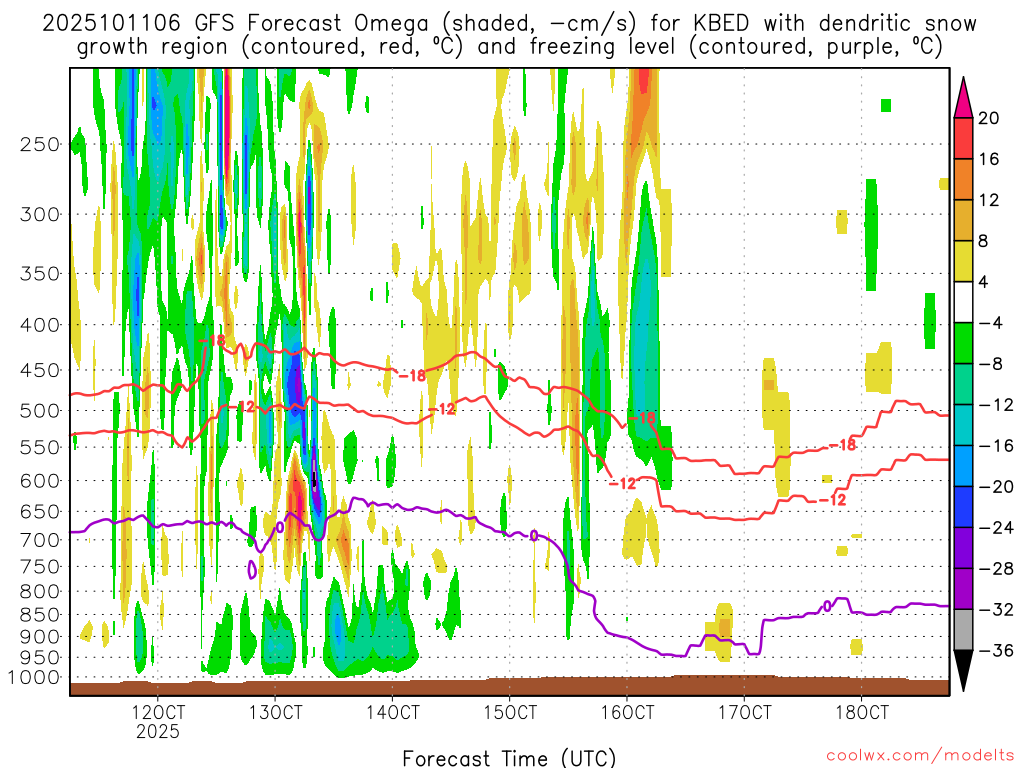This screenshot has width=1024, height=768.
Task: Click the '130CT' time axis label
Action: tap(275, 712)
